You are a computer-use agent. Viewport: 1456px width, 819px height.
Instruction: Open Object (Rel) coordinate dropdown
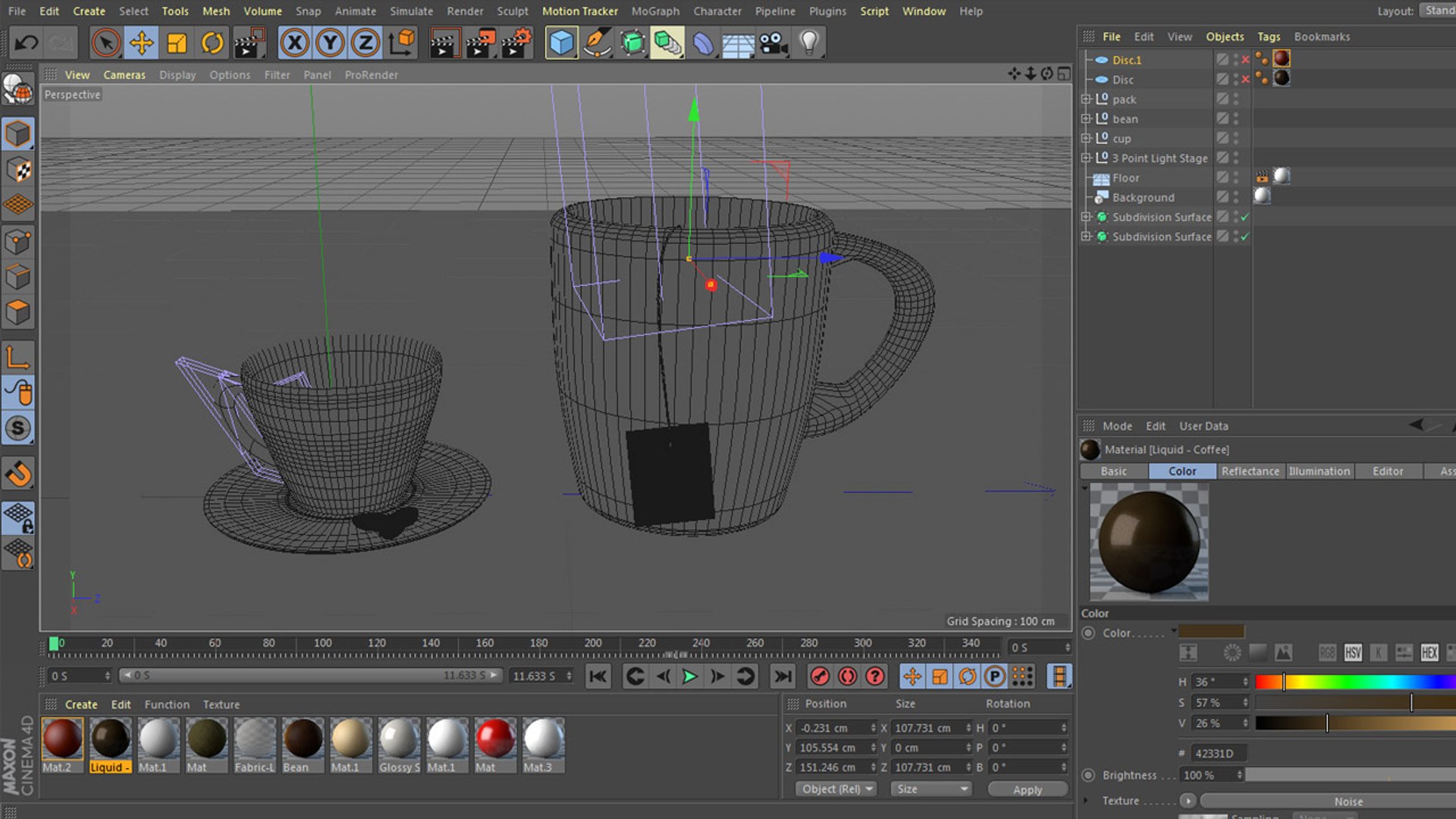coord(837,789)
